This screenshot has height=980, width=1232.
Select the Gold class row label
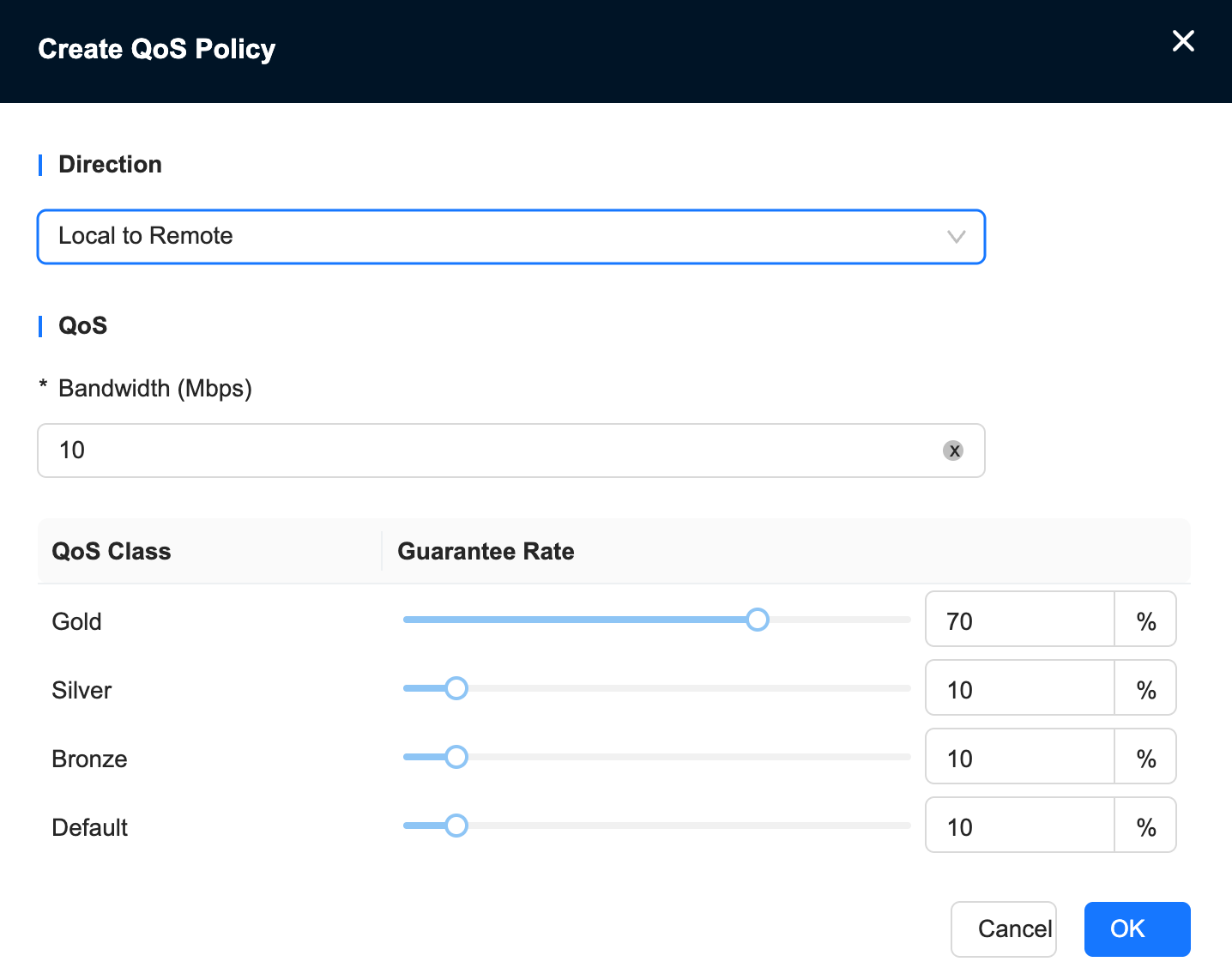(x=76, y=621)
